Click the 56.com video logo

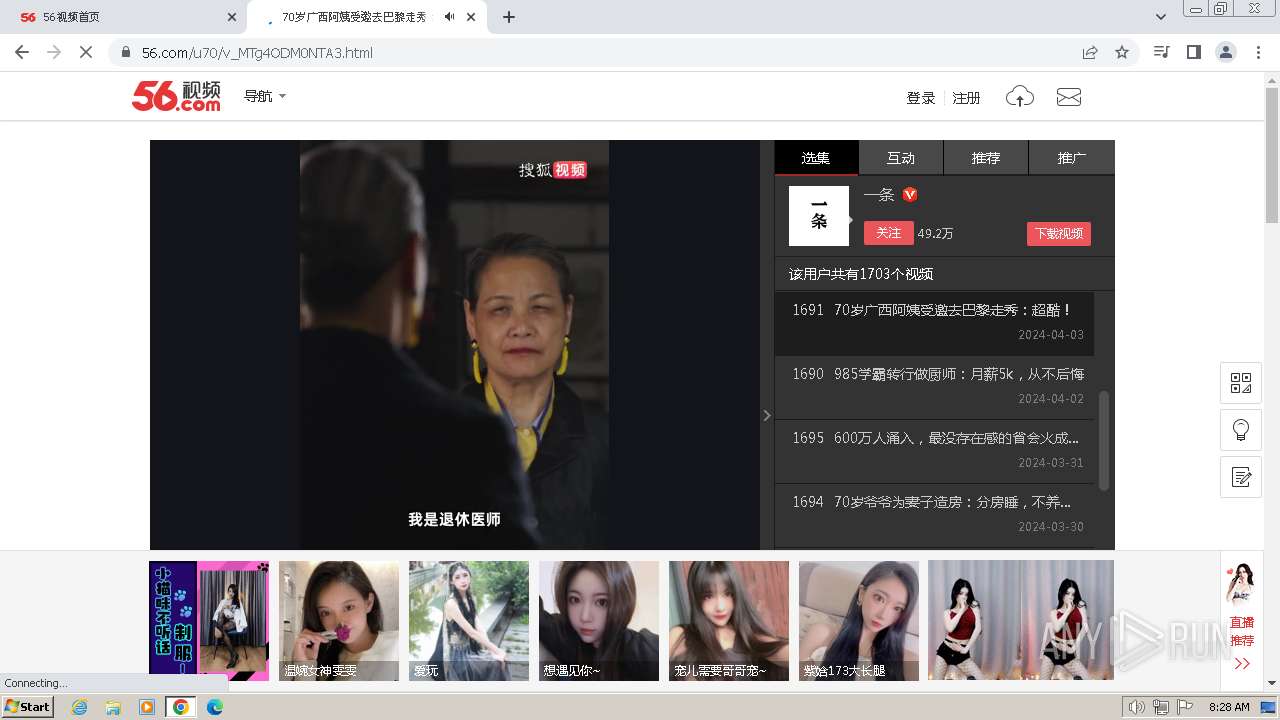click(176, 96)
